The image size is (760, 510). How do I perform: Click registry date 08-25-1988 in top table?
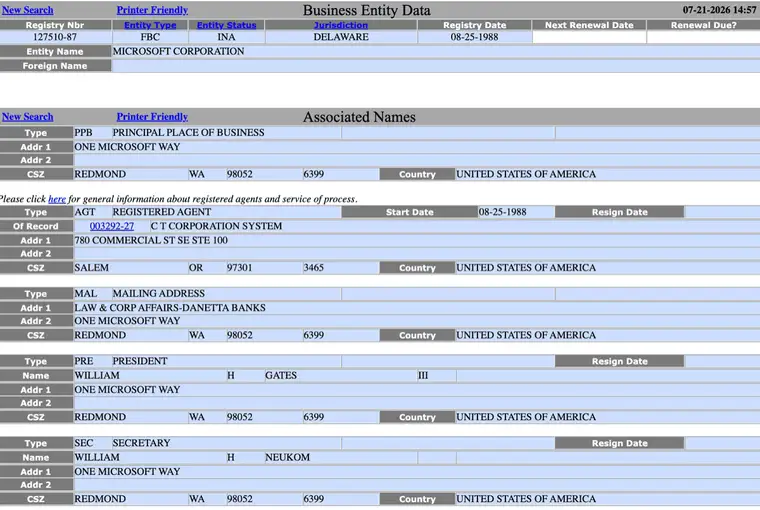tap(475, 37)
